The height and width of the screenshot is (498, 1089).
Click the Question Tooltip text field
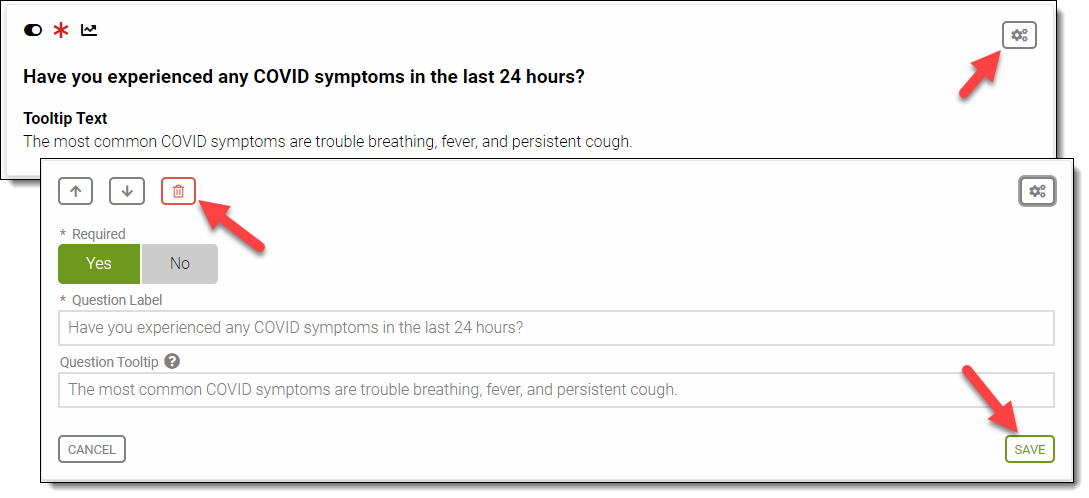[x=556, y=390]
